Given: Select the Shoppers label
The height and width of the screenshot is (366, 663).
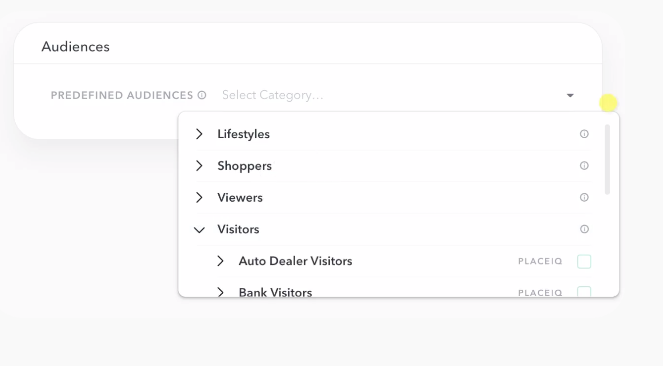Looking at the screenshot, I should coord(244,166).
